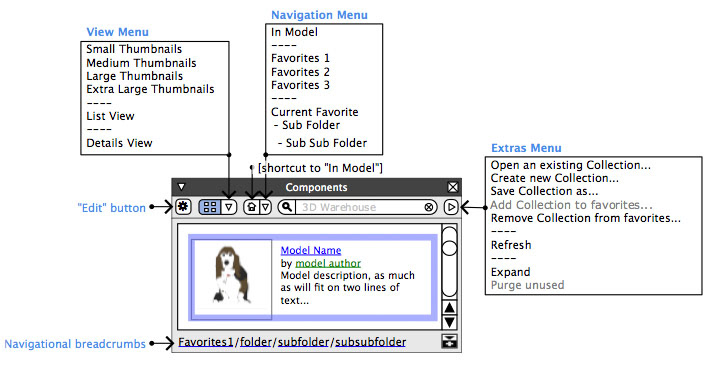Select Details View in View Menu
721x365 pixels.
point(119,143)
